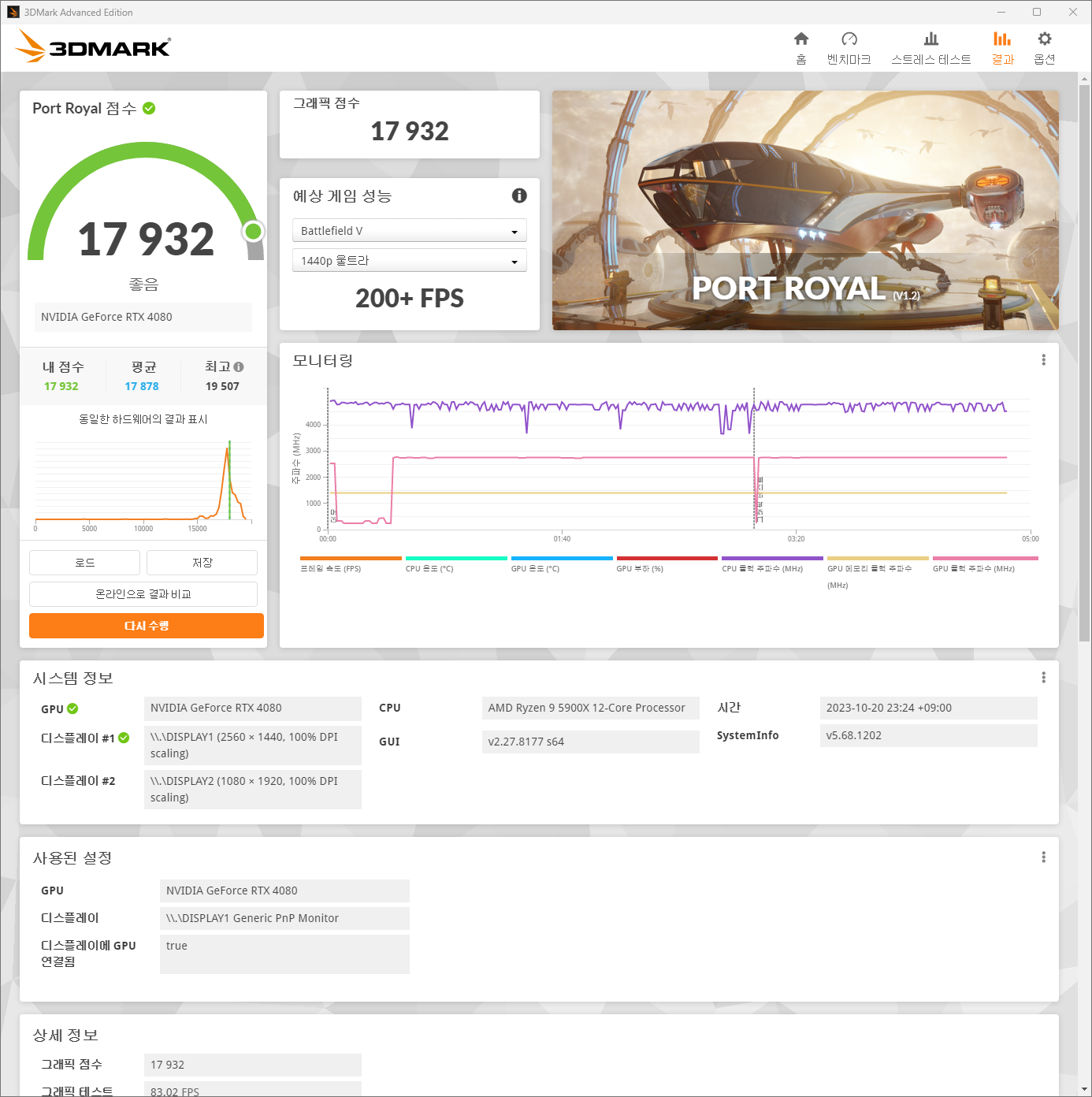1092x1097 pixels.
Task: Click the info icon next to estimated game performance
Action: click(x=519, y=195)
